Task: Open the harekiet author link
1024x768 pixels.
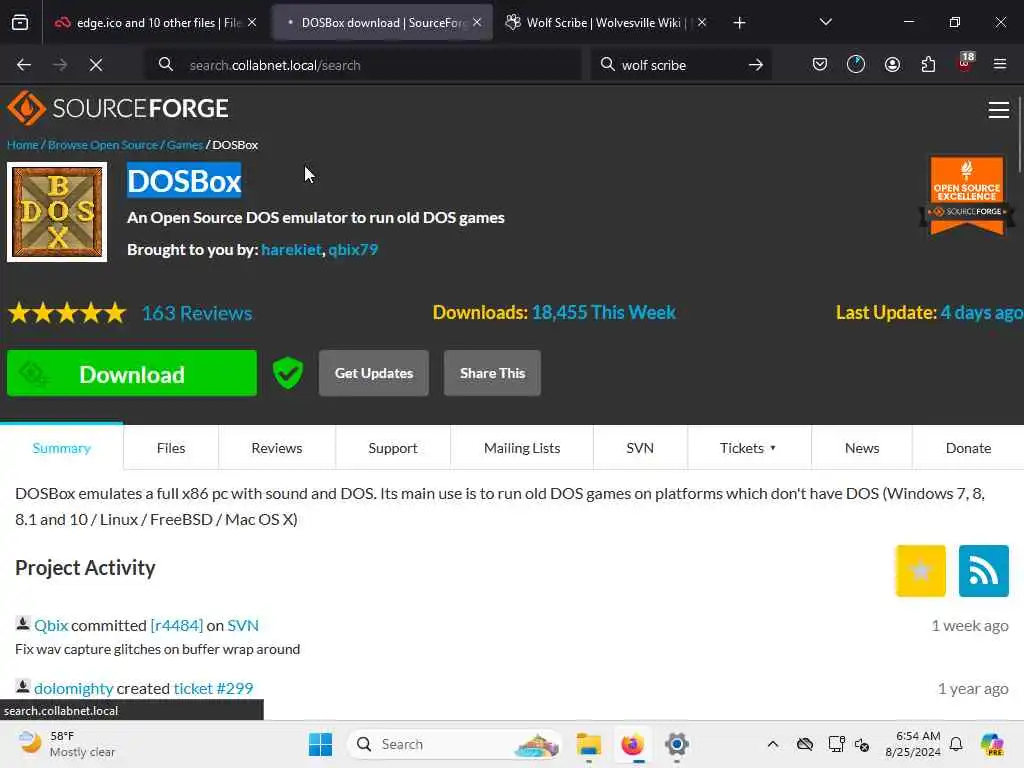Action: click(x=291, y=249)
